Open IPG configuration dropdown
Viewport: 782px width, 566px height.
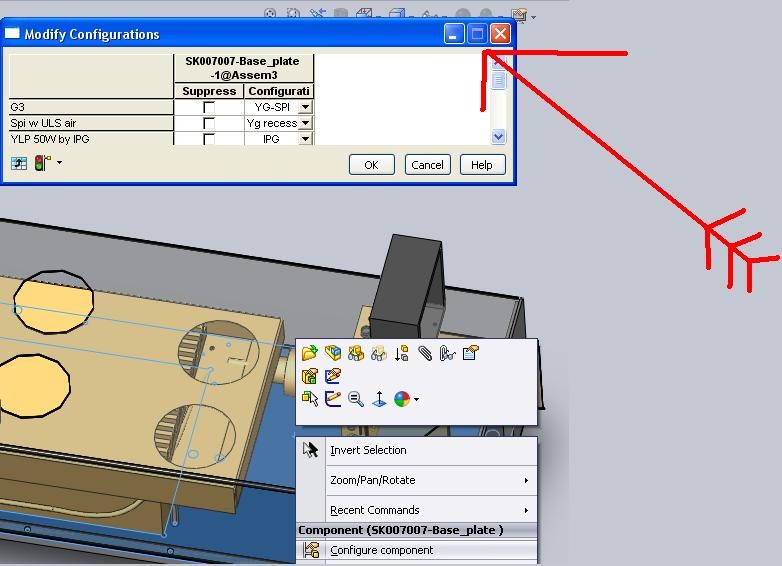(305, 139)
